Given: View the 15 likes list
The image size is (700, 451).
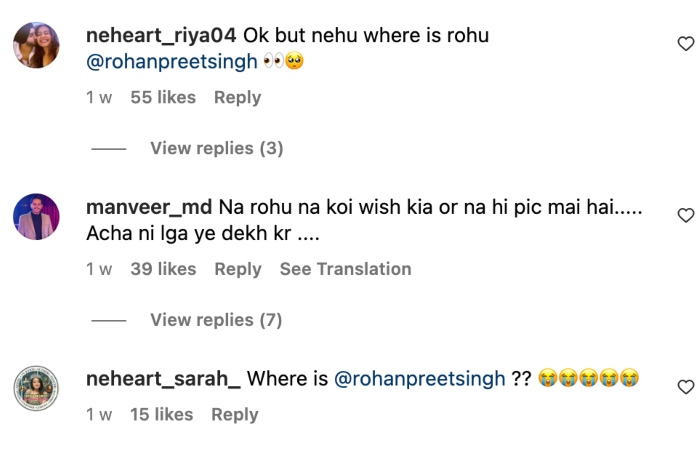Looking at the screenshot, I should [x=161, y=414].
